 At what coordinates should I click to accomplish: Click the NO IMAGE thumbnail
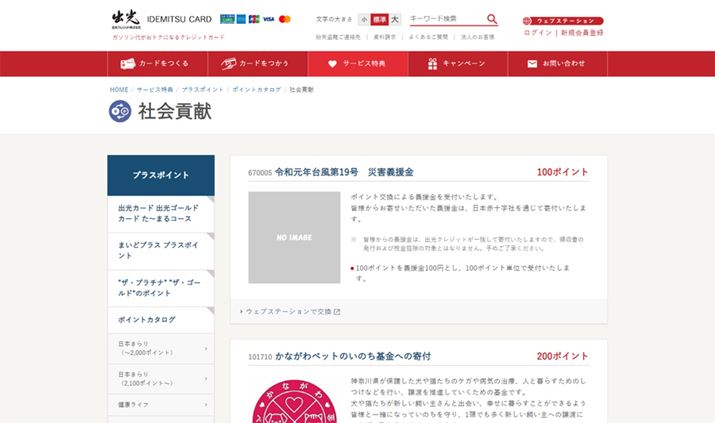tap(294, 237)
